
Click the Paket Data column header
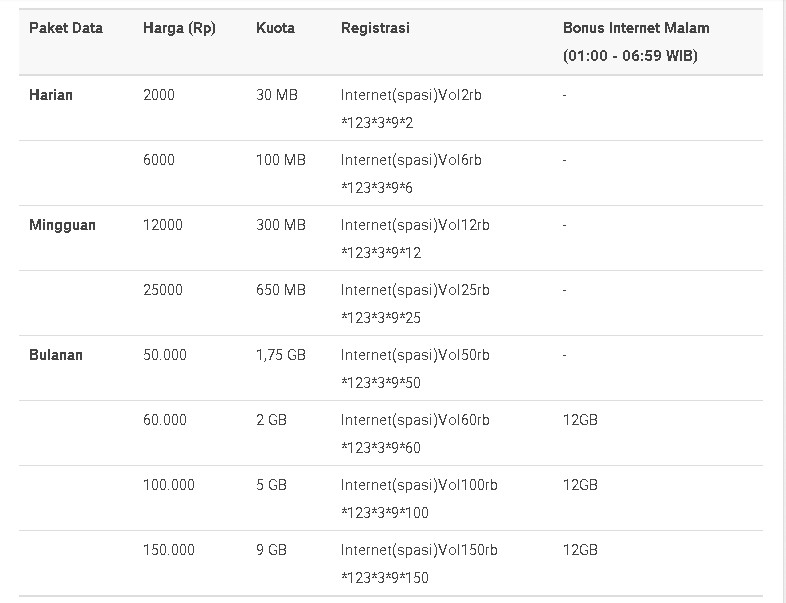tap(66, 28)
